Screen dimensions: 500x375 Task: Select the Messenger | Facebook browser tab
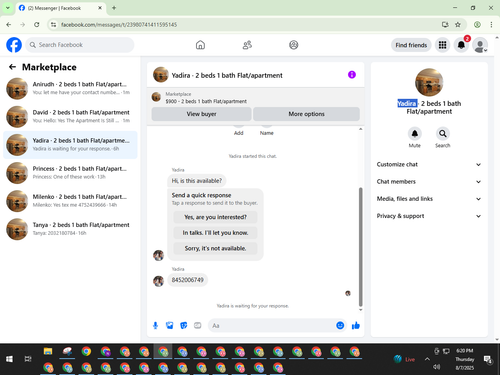click(x=60, y=8)
